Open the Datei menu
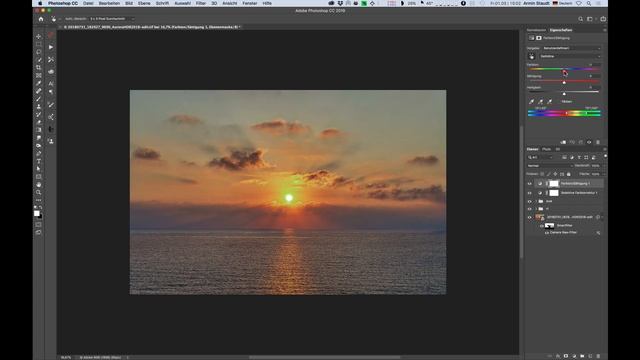 coord(88,3)
